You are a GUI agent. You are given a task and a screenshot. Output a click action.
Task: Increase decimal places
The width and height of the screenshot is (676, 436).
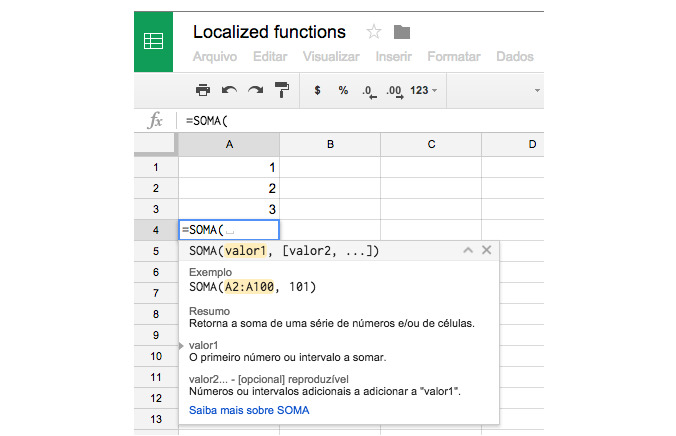coord(394,91)
